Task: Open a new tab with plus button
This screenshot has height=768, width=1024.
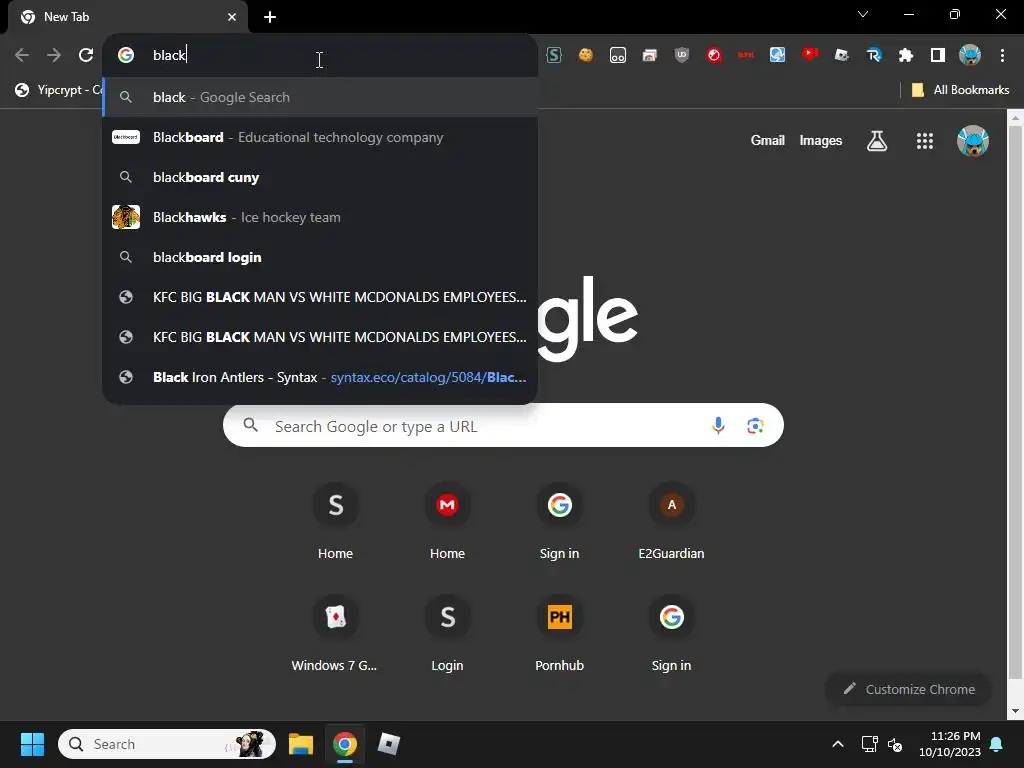Action: tap(270, 17)
